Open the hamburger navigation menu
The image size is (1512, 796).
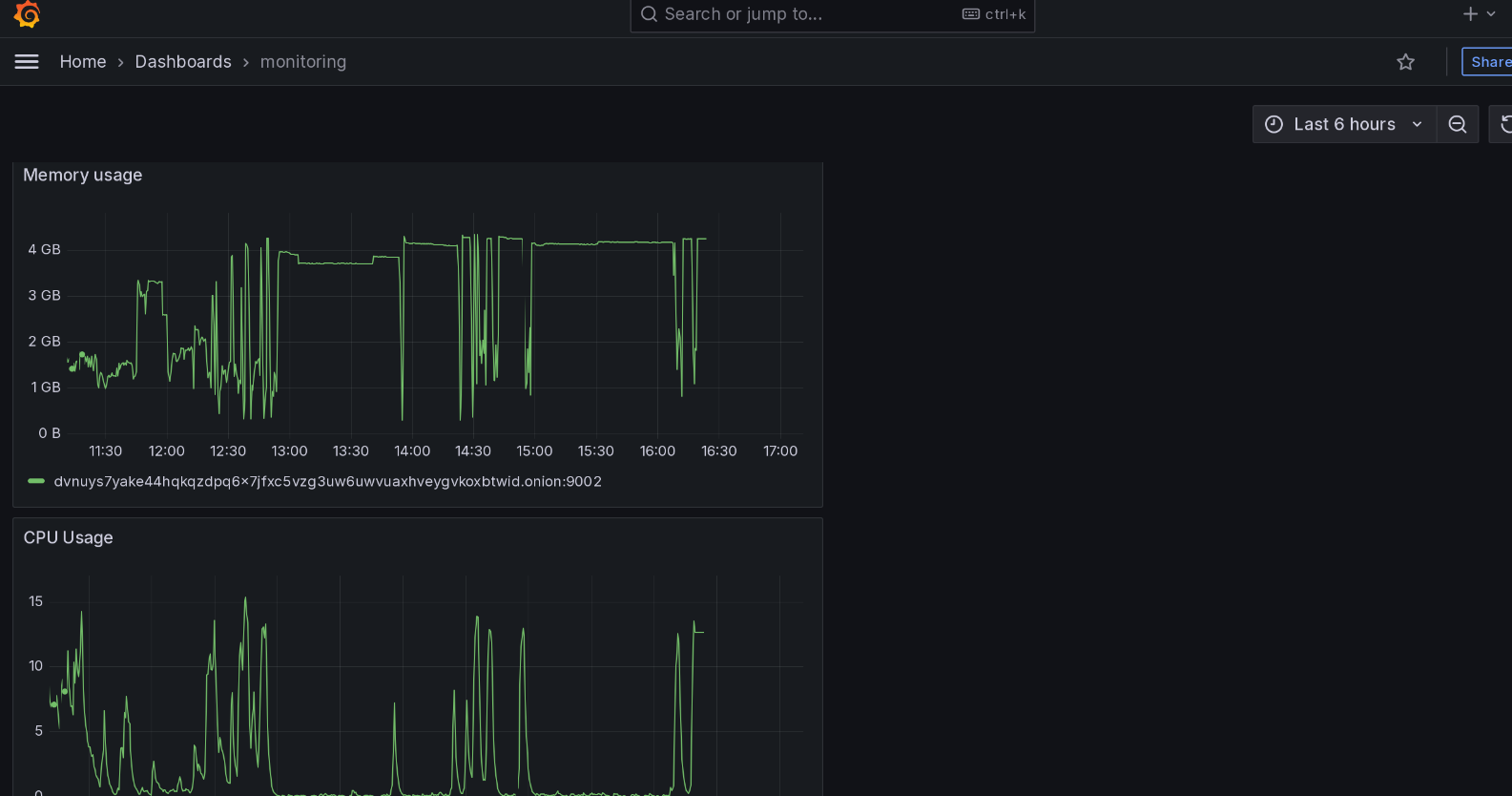click(x=27, y=62)
